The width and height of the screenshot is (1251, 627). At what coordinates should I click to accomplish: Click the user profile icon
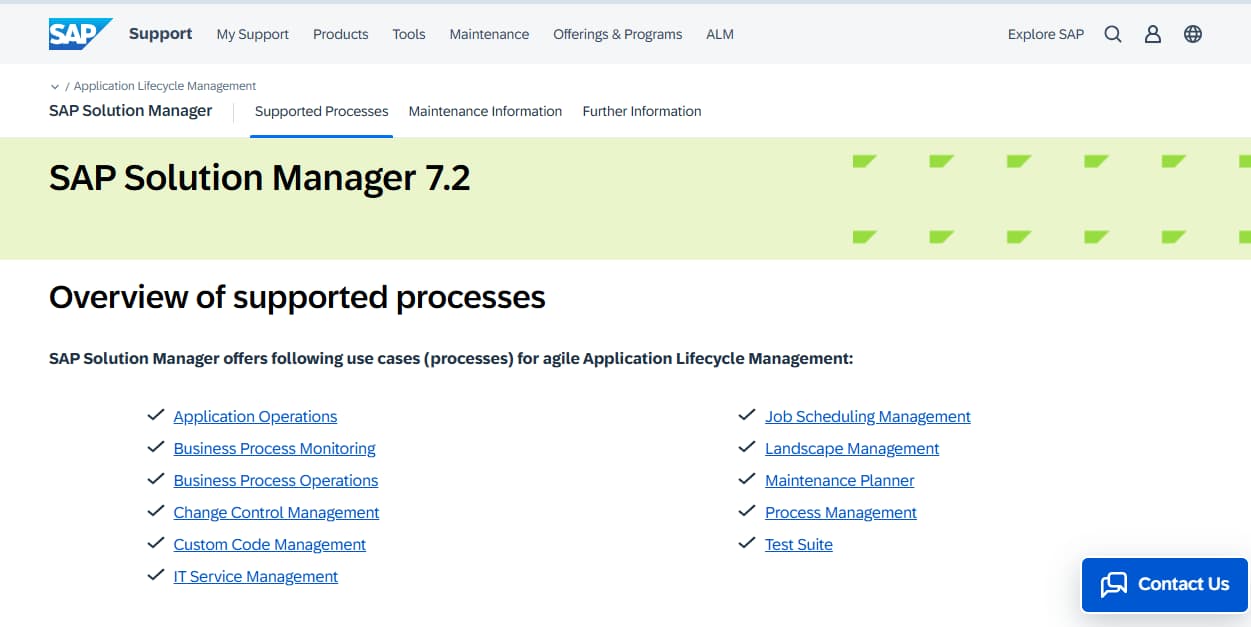1153,34
